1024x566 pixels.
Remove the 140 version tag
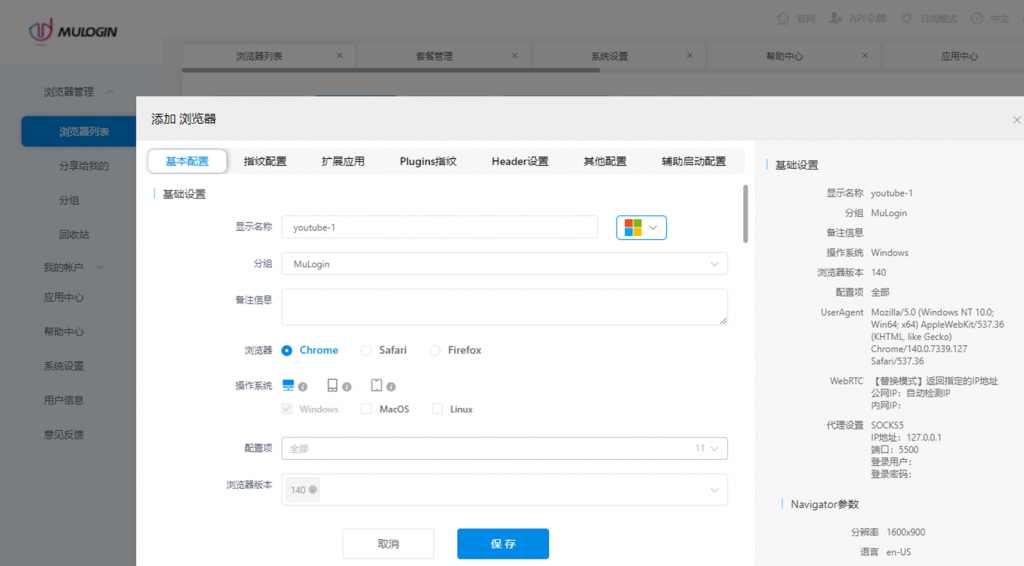tap(313, 490)
